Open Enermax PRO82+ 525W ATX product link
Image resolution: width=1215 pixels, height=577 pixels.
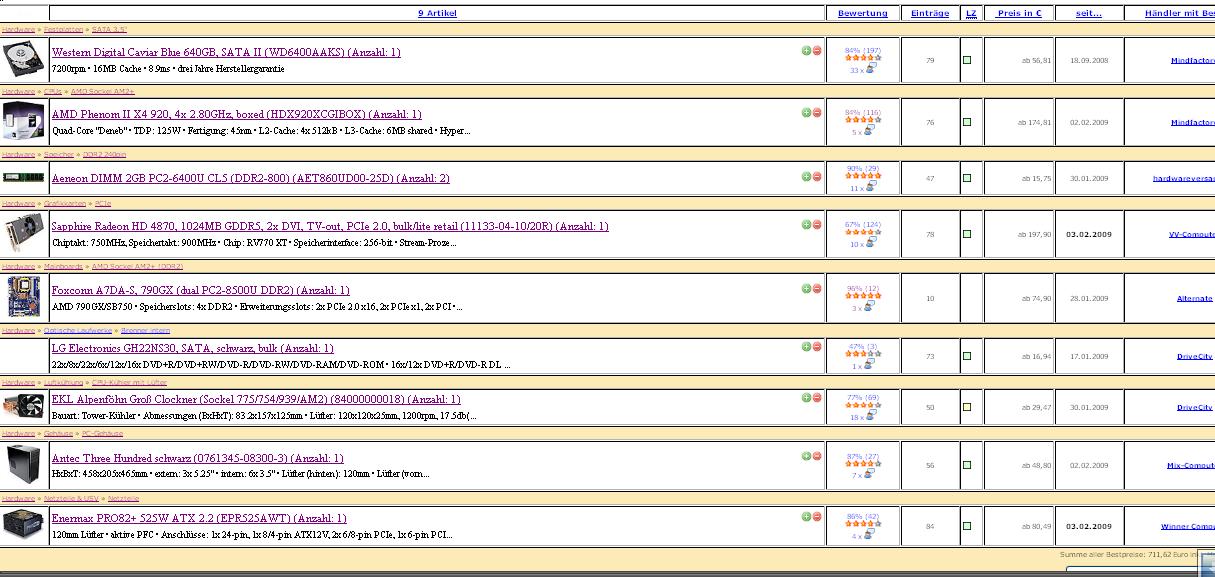point(199,519)
